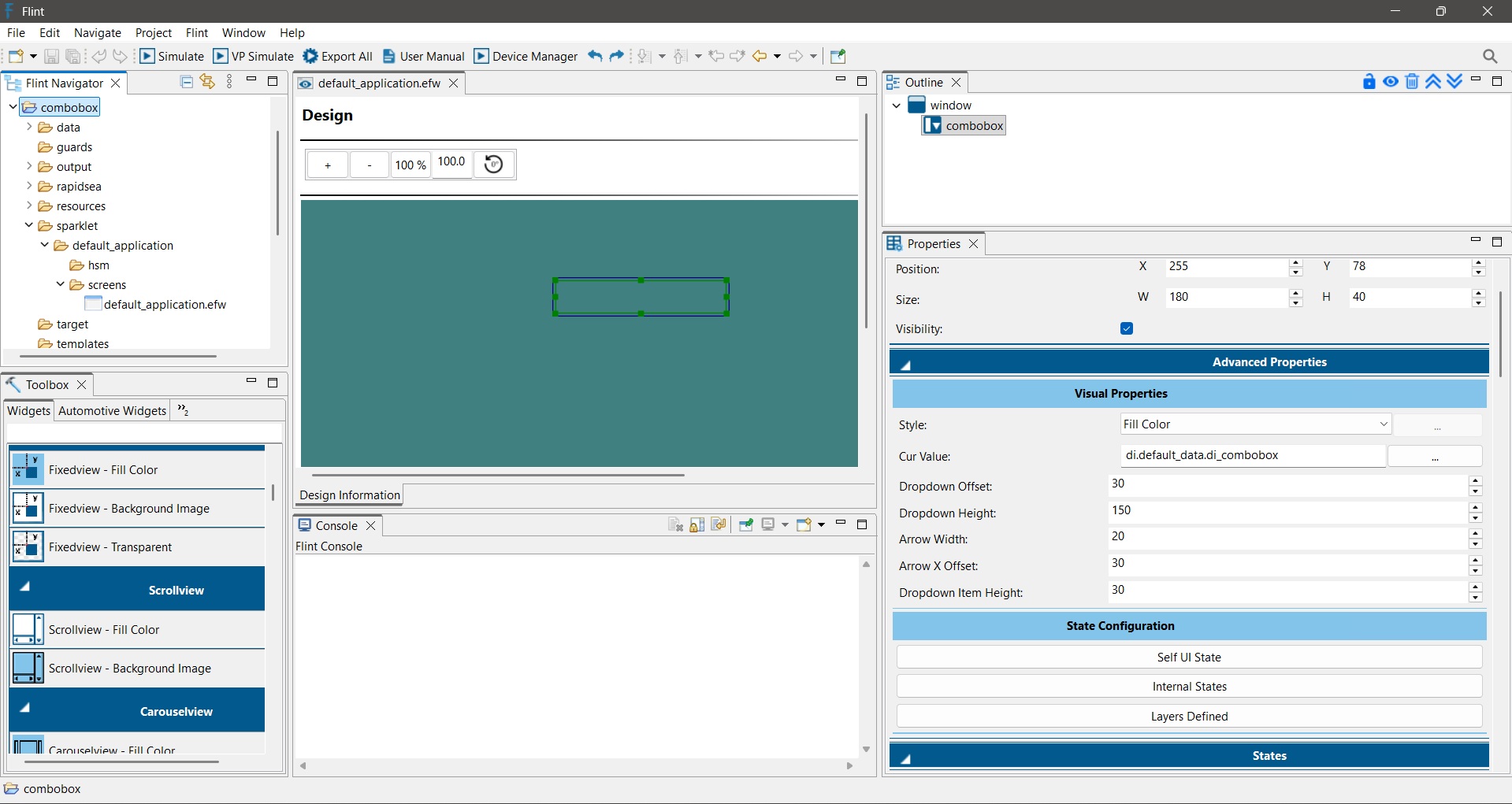Click the Simulate toolbar button
The height and width of the screenshot is (804, 1512).
172,56
